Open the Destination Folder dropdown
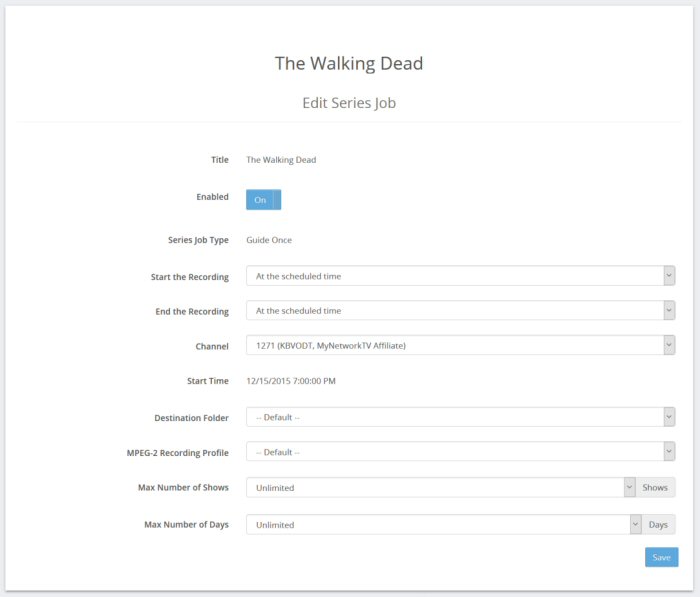Viewport: 700px width, 597px height. click(460, 417)
